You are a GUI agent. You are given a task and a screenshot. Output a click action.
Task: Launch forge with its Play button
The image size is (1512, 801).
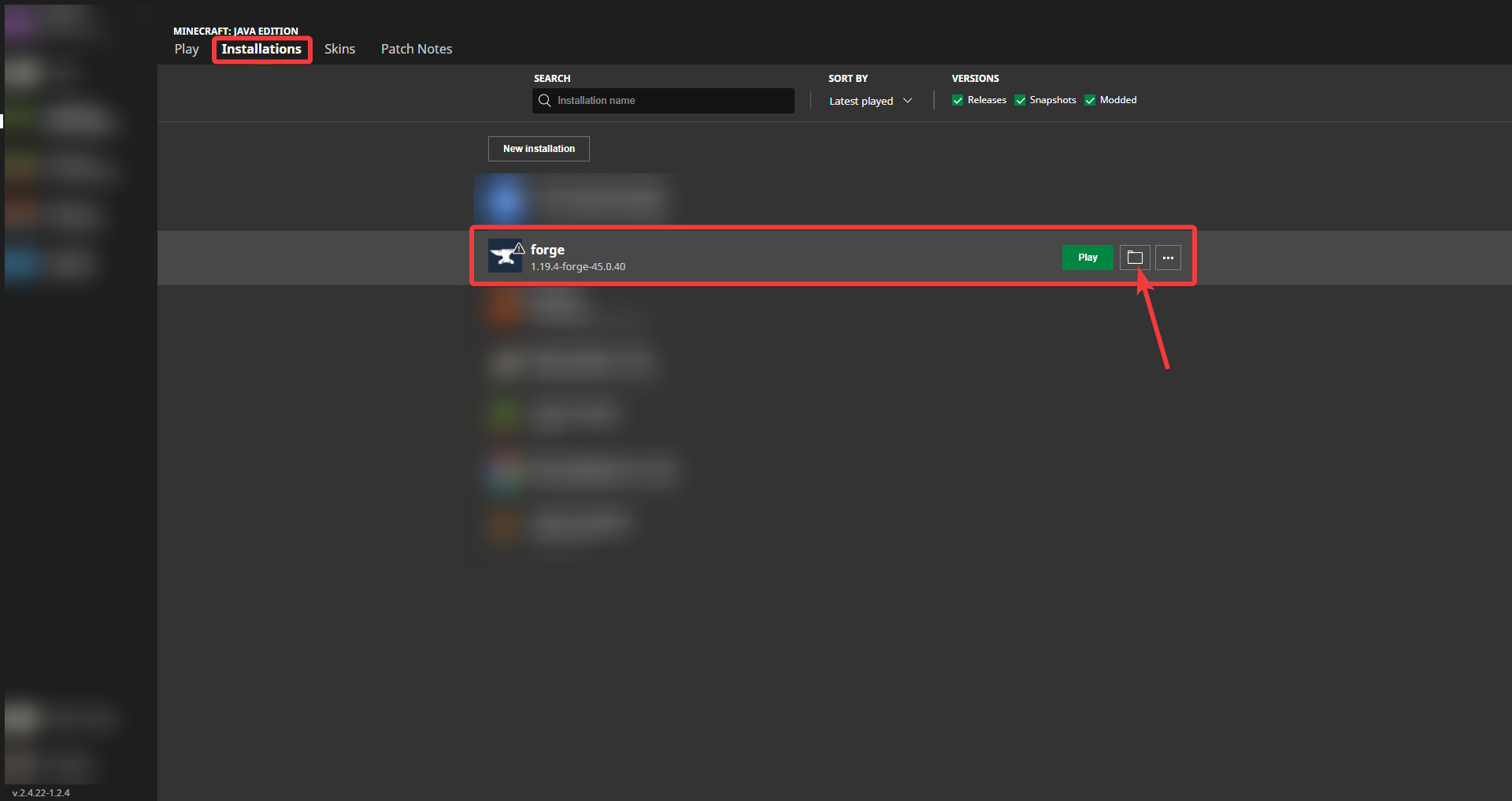[x=1087, y=258]
